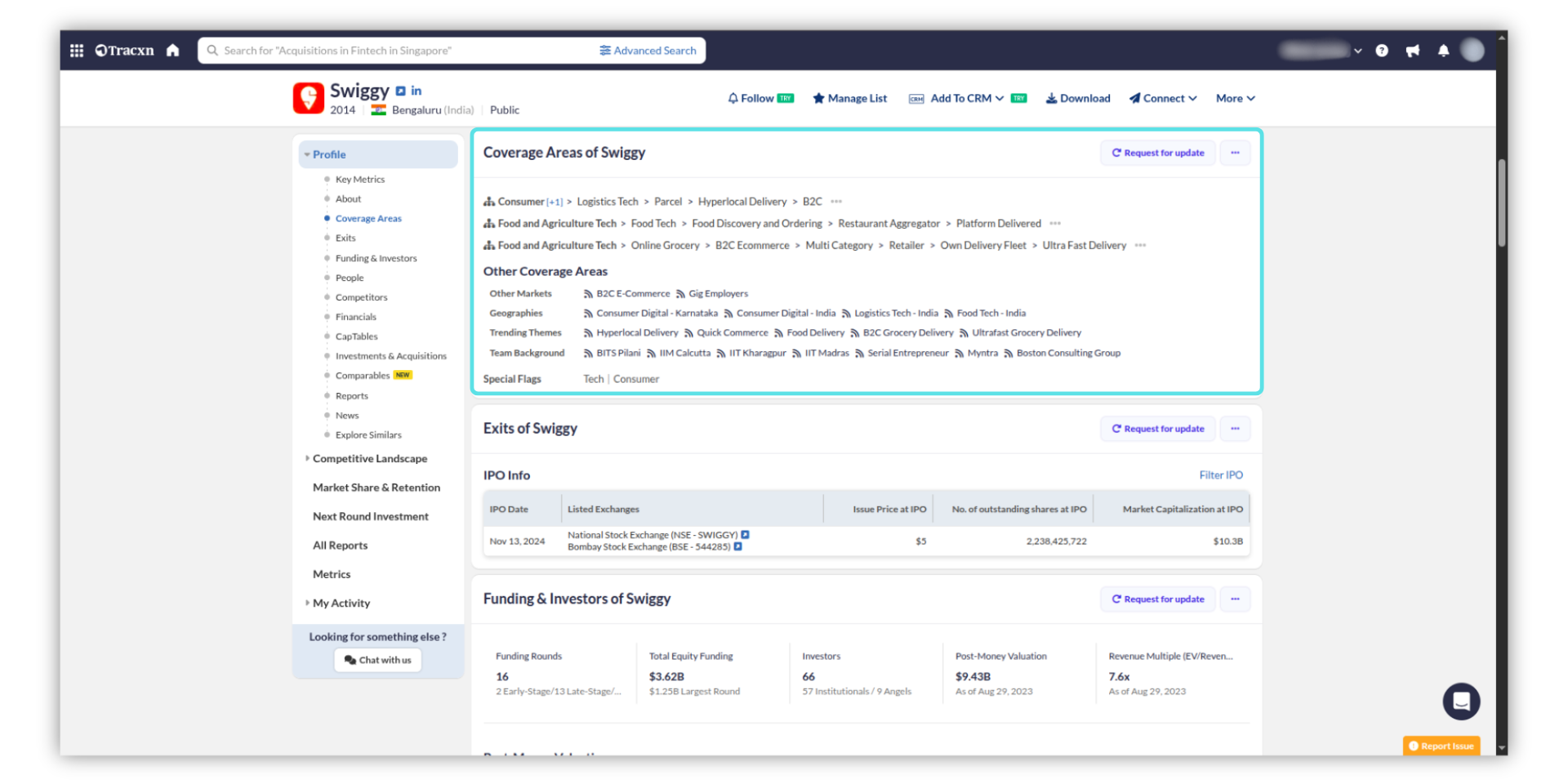Go to Funding & Investors sidebar item
1568x784 pixels.
tap(376, 258)
